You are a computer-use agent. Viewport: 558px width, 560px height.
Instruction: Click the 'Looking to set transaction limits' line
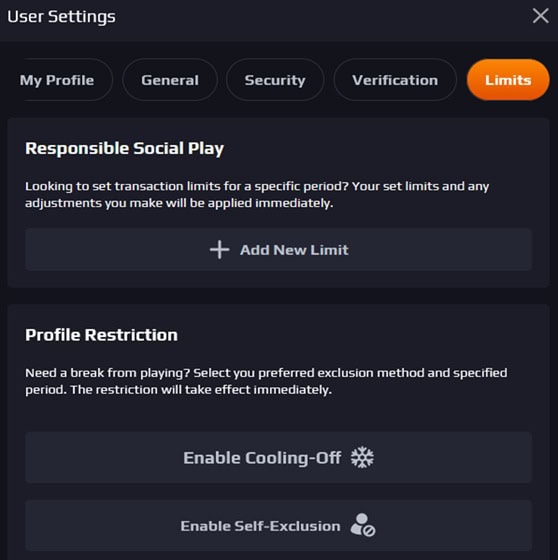coord(257,186)
